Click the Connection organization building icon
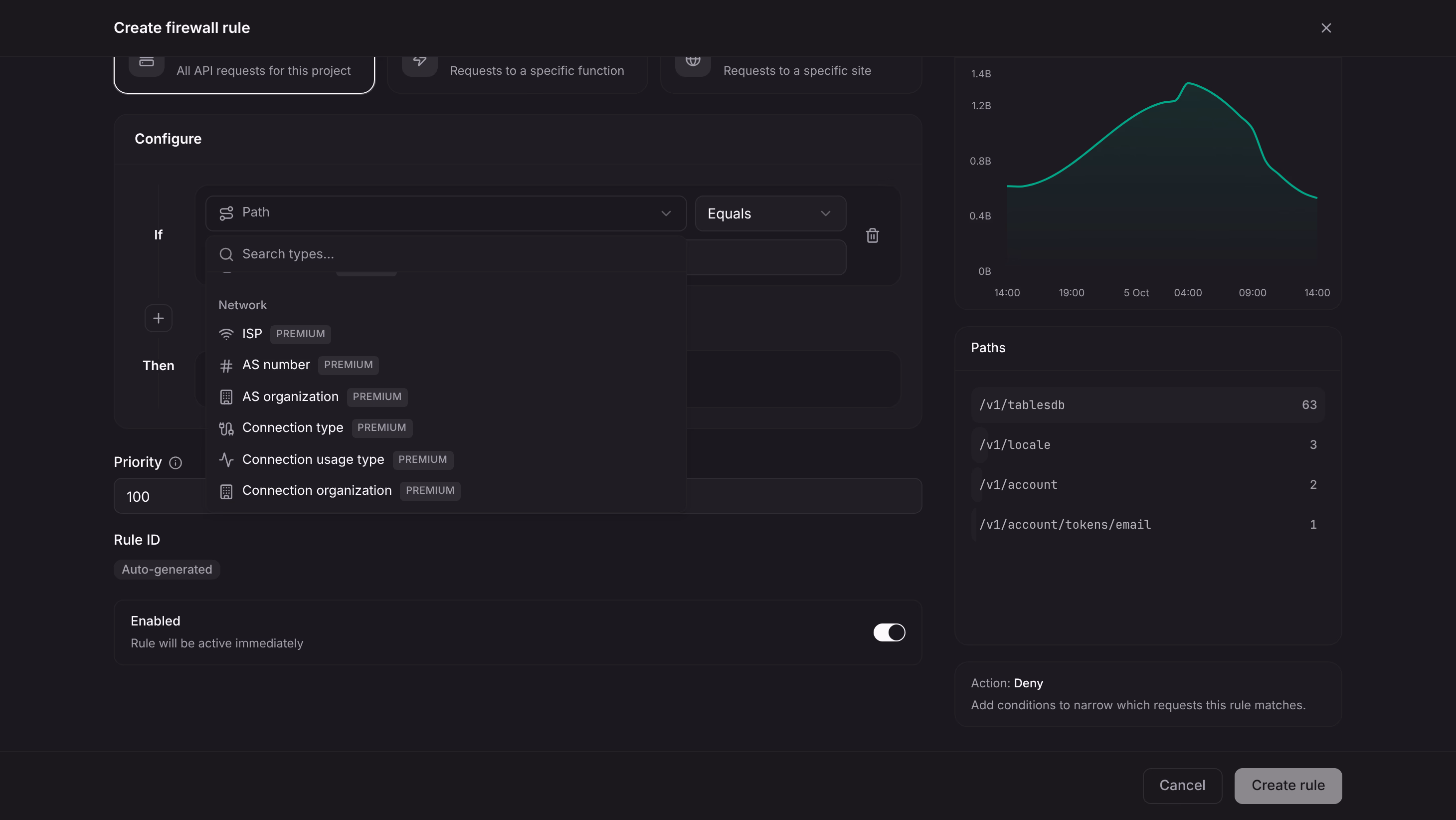This screenshot has width=1456, height=820. [226, 491]
